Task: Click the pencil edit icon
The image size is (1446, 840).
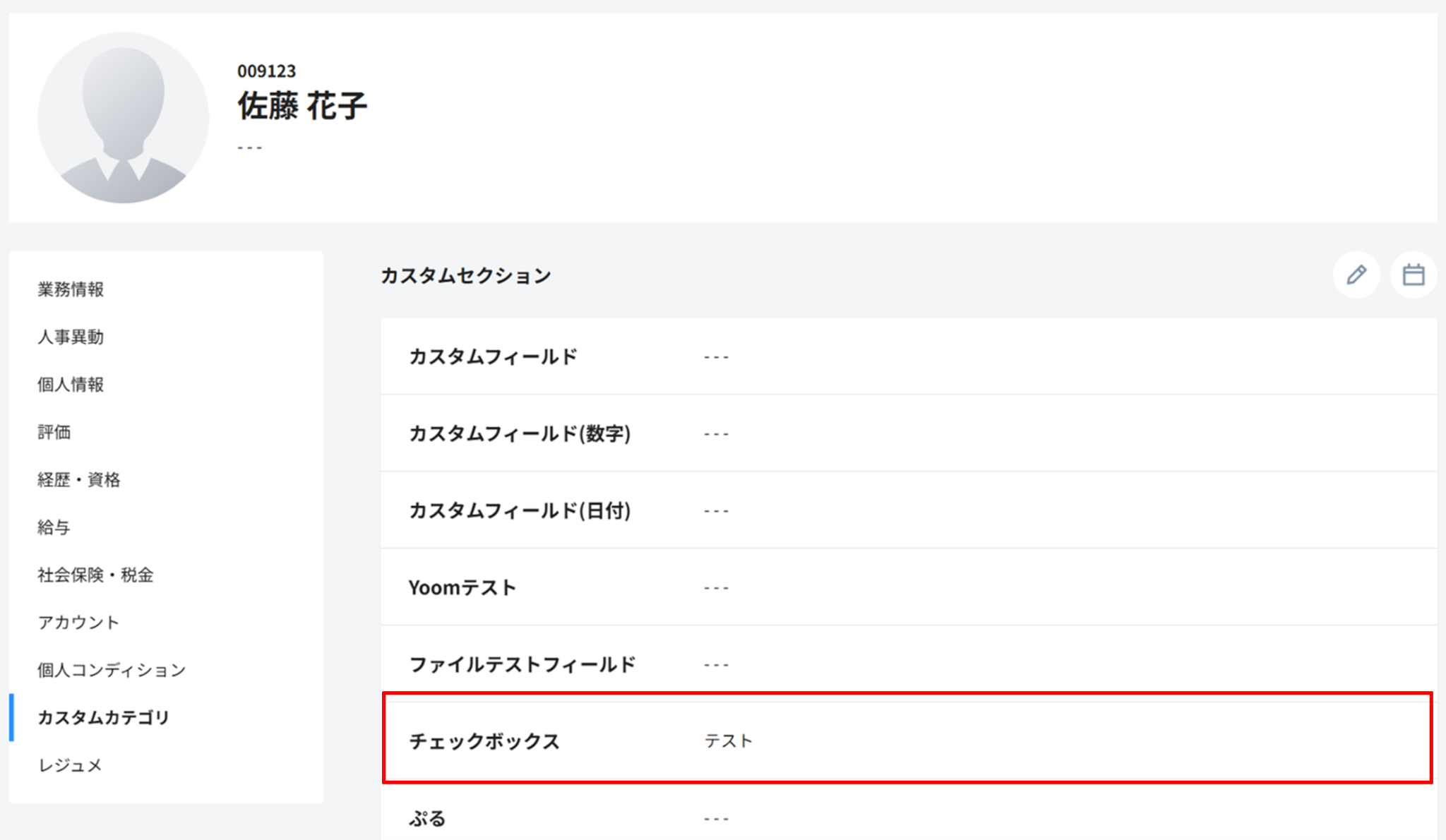Action: coord(1356,275)
